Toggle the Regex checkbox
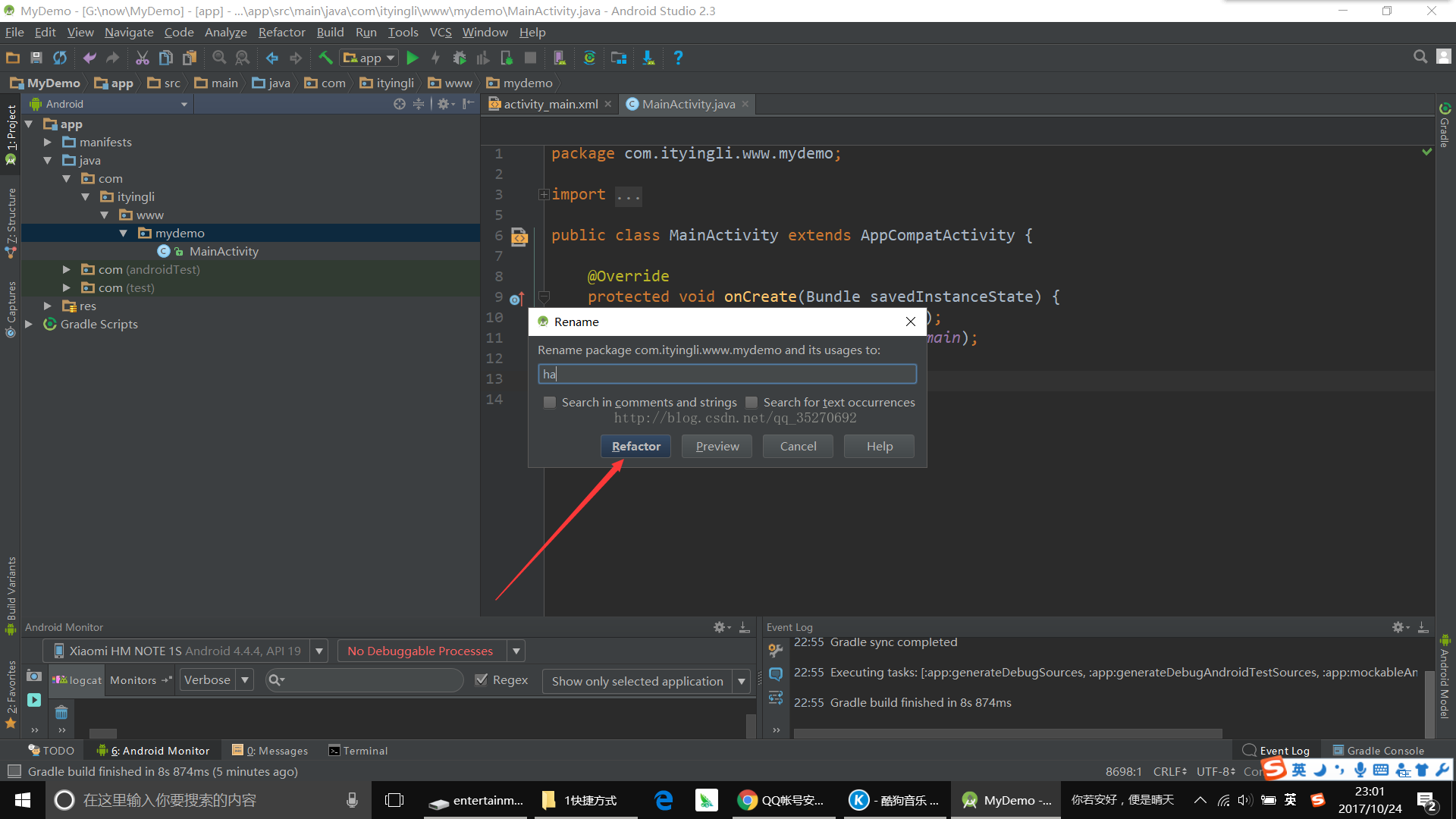Image resolution: width=1456 pixels, height=819 pixels. pyautogui.click(x=481, y=679)
